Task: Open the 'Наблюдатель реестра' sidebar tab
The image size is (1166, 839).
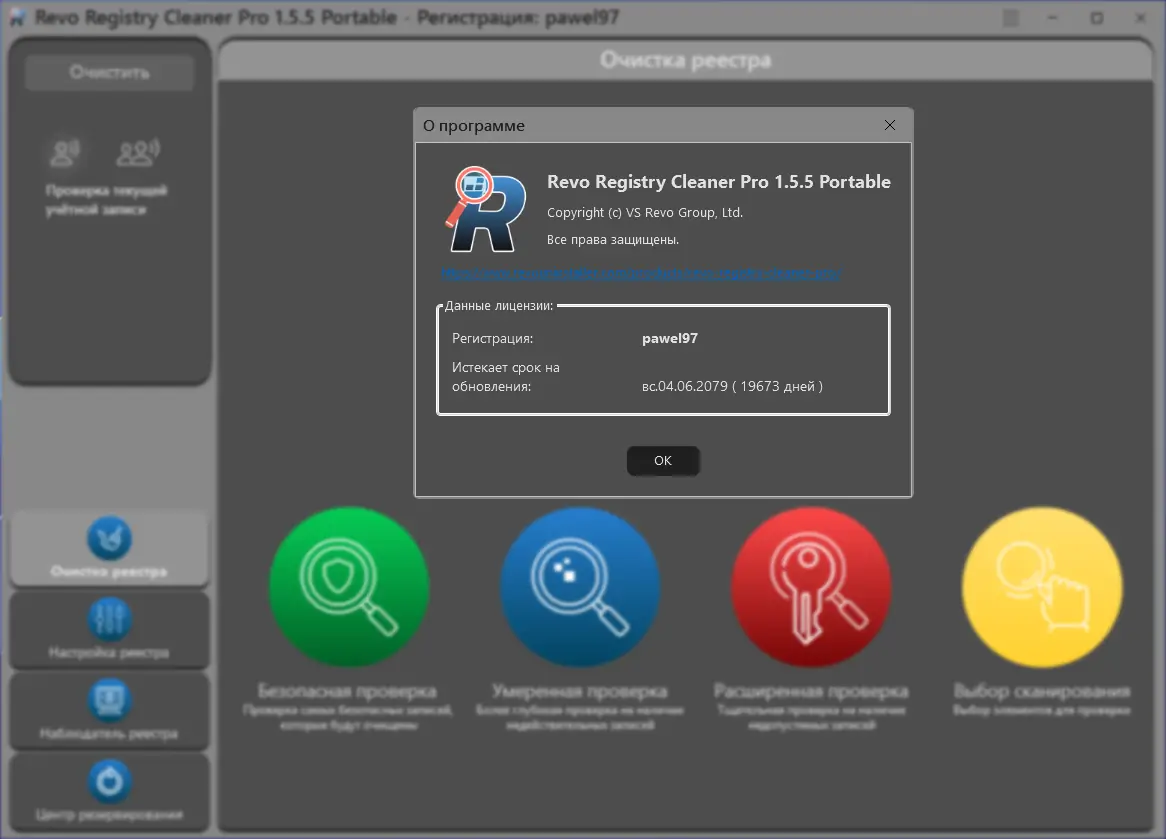Action: pos(109,711)
